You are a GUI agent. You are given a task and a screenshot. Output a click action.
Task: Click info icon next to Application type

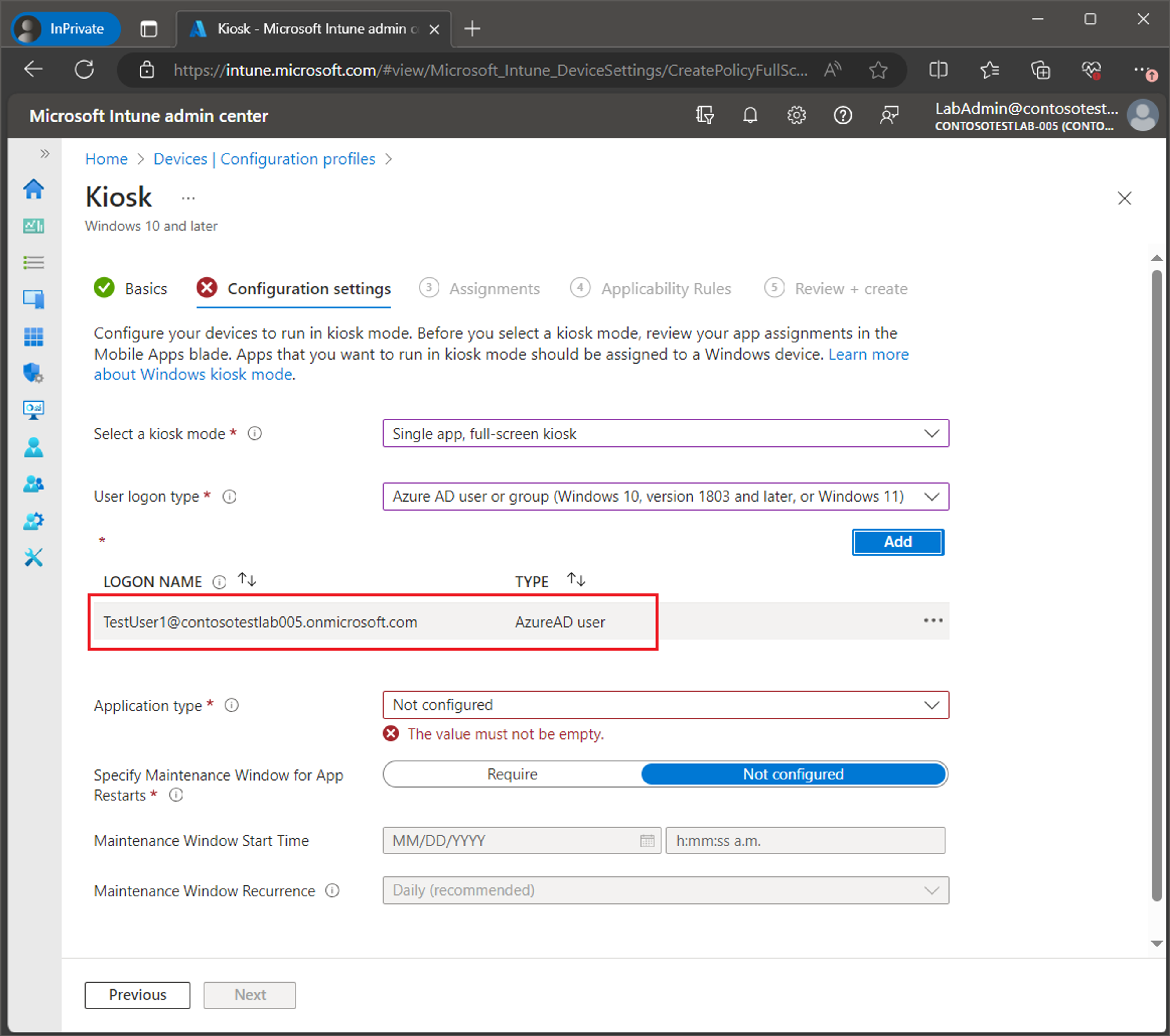coord(231,705)
